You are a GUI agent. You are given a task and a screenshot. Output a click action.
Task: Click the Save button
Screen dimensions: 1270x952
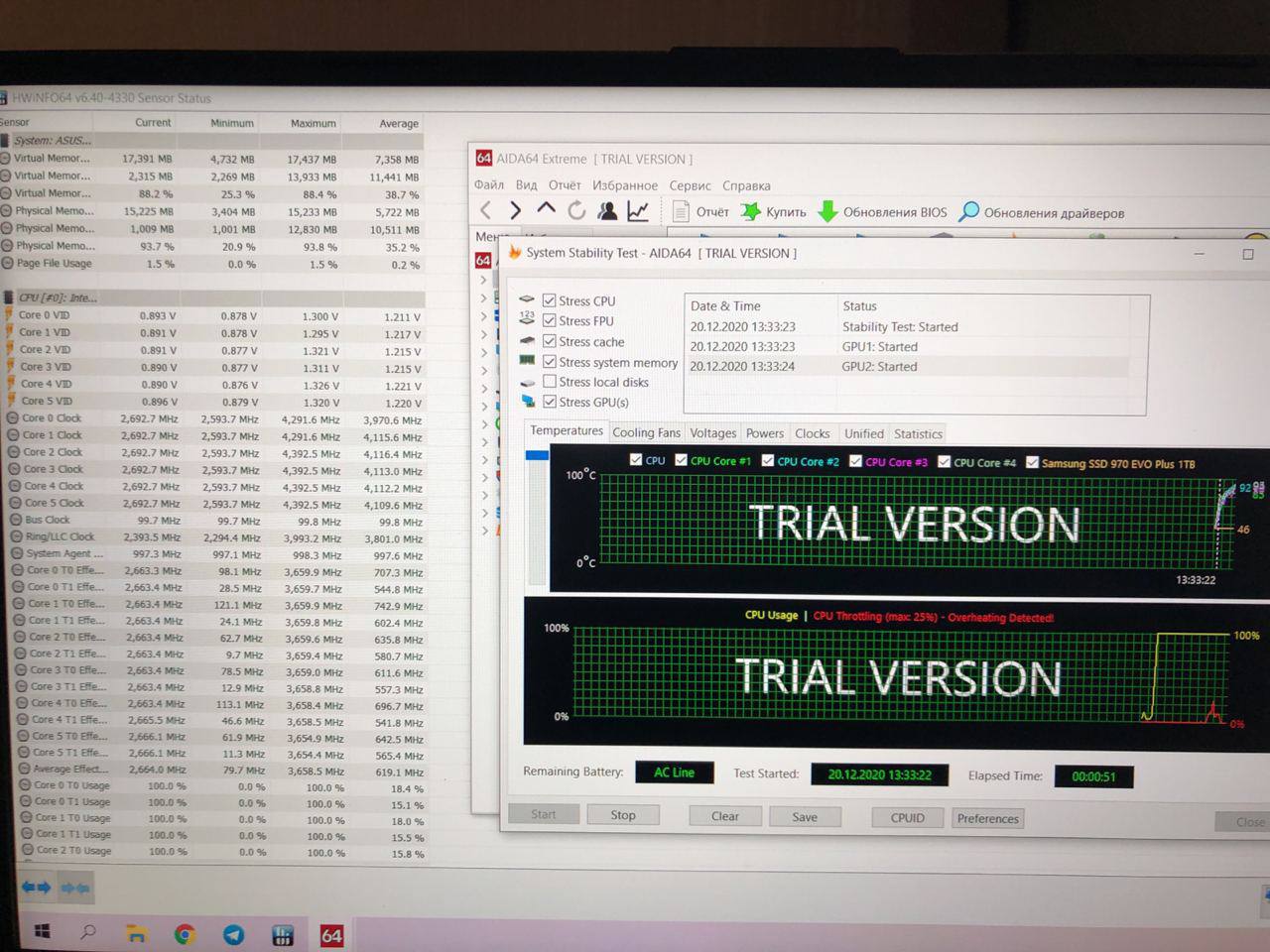[805, 817]
